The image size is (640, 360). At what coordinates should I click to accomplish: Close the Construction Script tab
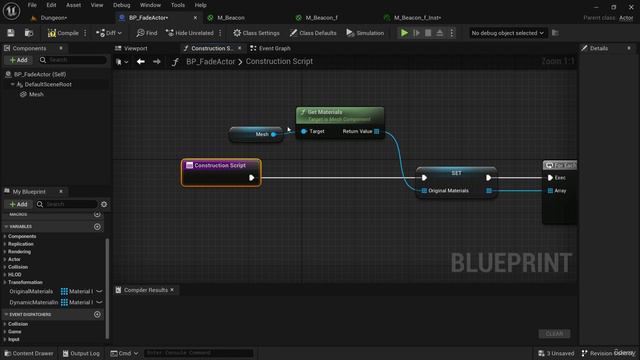240,48
